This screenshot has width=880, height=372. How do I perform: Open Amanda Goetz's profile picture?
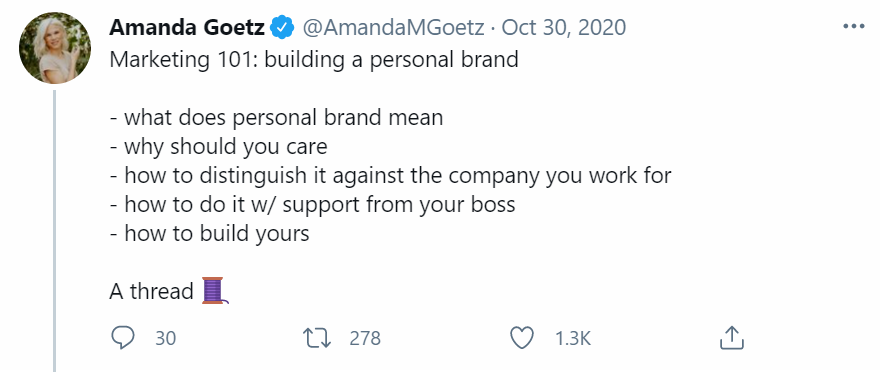coord(54,48)
